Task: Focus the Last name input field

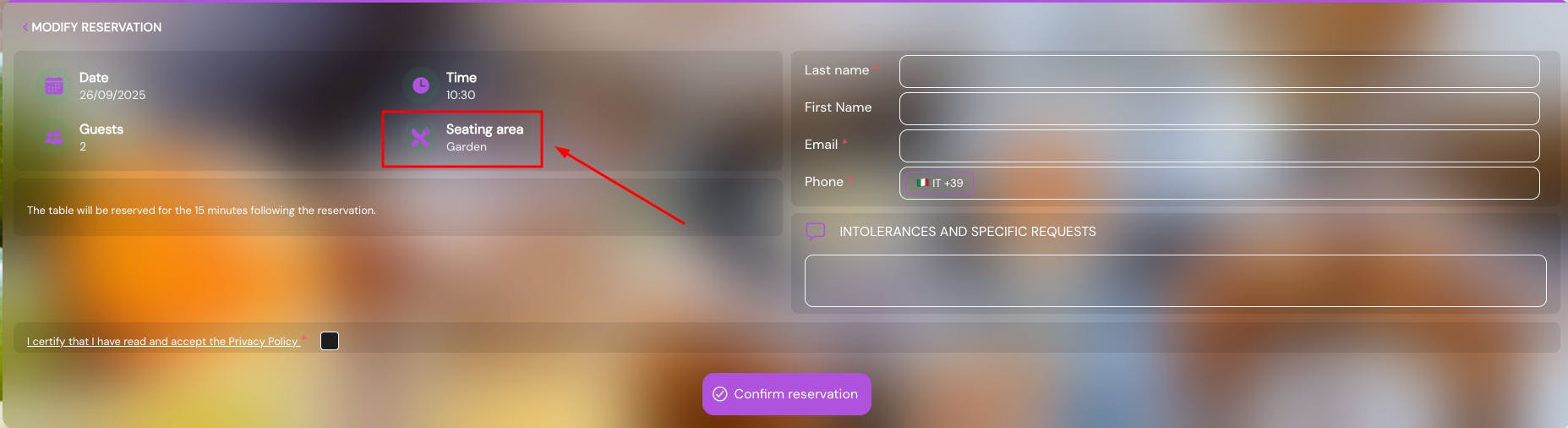Action: click(x=1219, y=71)
